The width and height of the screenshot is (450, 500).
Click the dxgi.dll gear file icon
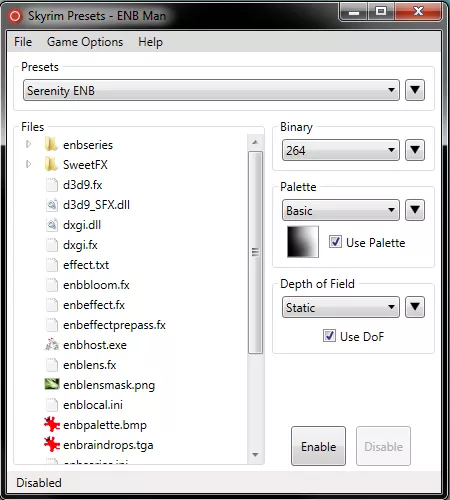[x=52, y=225]
